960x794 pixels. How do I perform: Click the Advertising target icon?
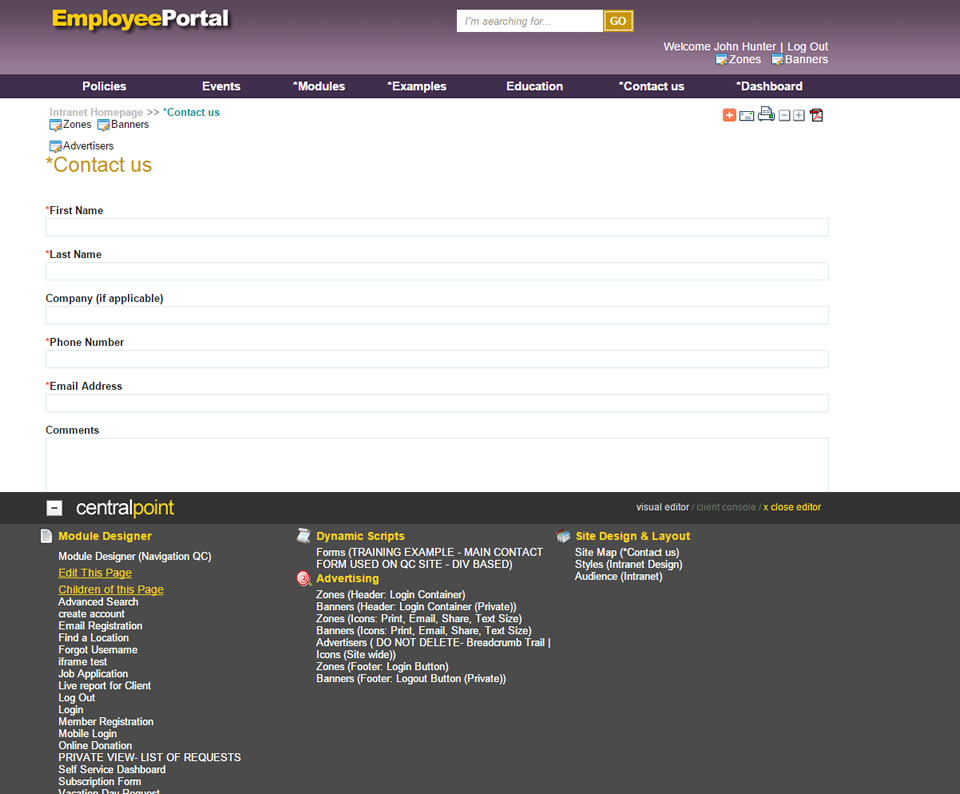[x=304, y=579]
